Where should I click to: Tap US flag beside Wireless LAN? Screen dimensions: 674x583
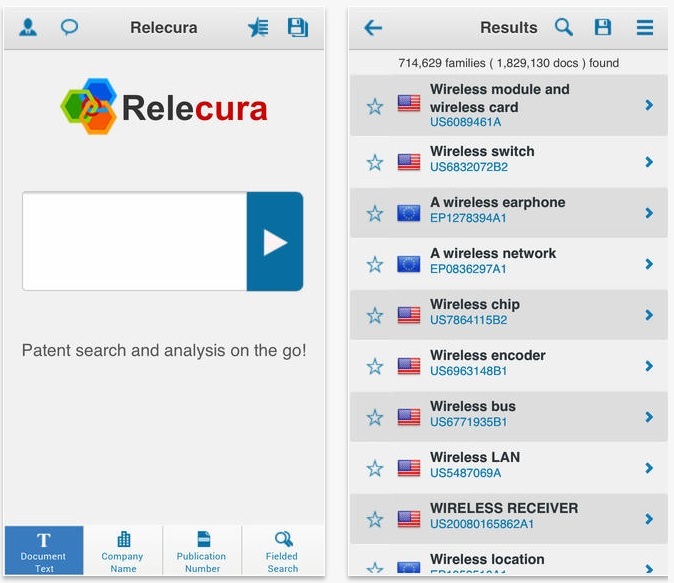pos(409,468)
